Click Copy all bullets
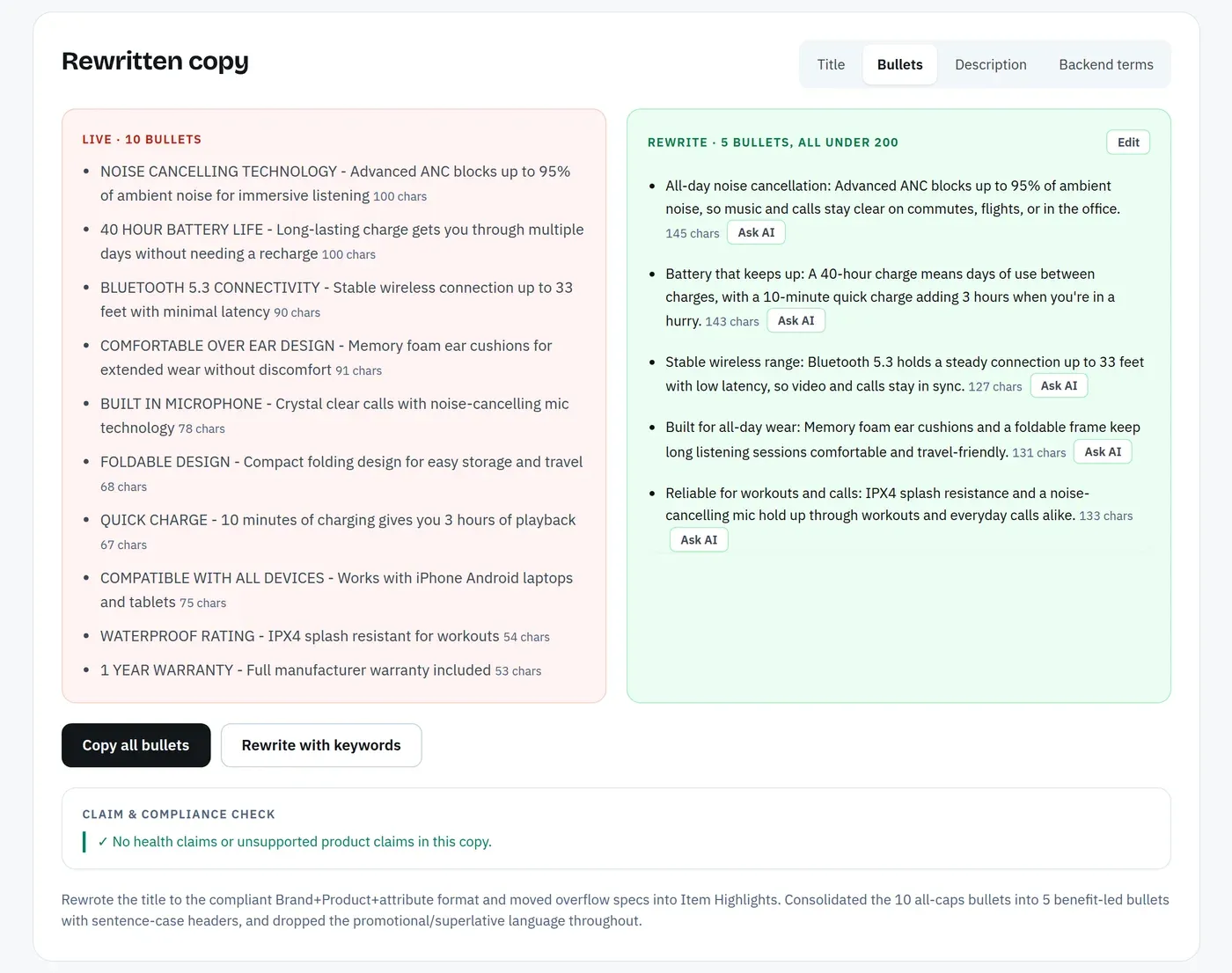This screenshot has width=1232, height=973. (x=136, y=745)
